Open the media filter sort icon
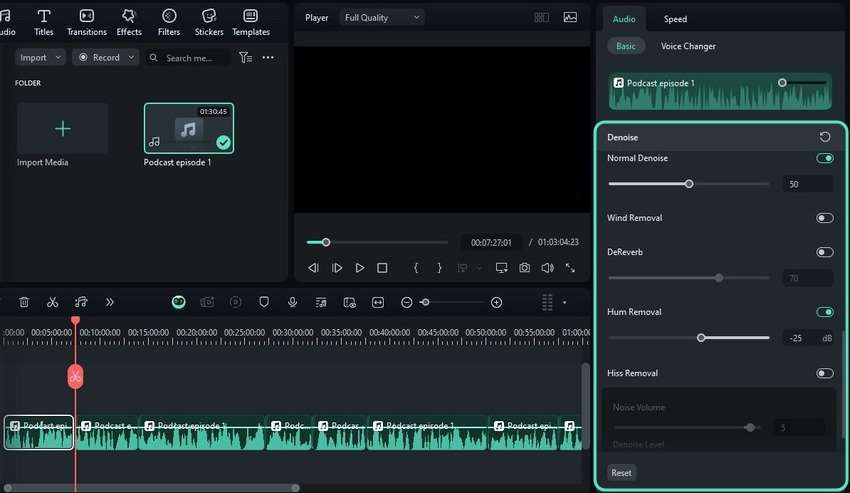850x493 pixels. tap(246, 57)
